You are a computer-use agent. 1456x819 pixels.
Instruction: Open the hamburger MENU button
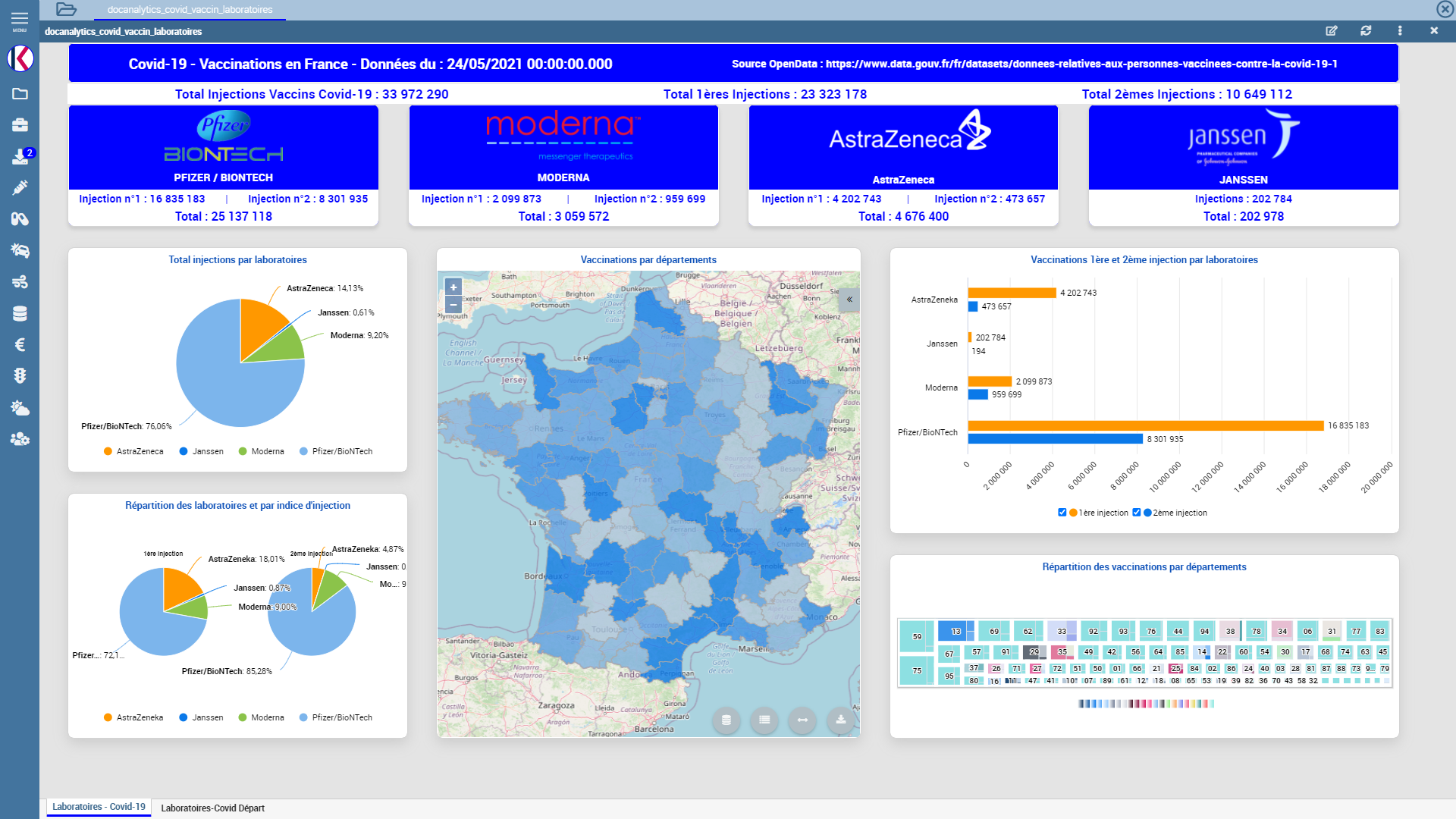tap(20, 20)
